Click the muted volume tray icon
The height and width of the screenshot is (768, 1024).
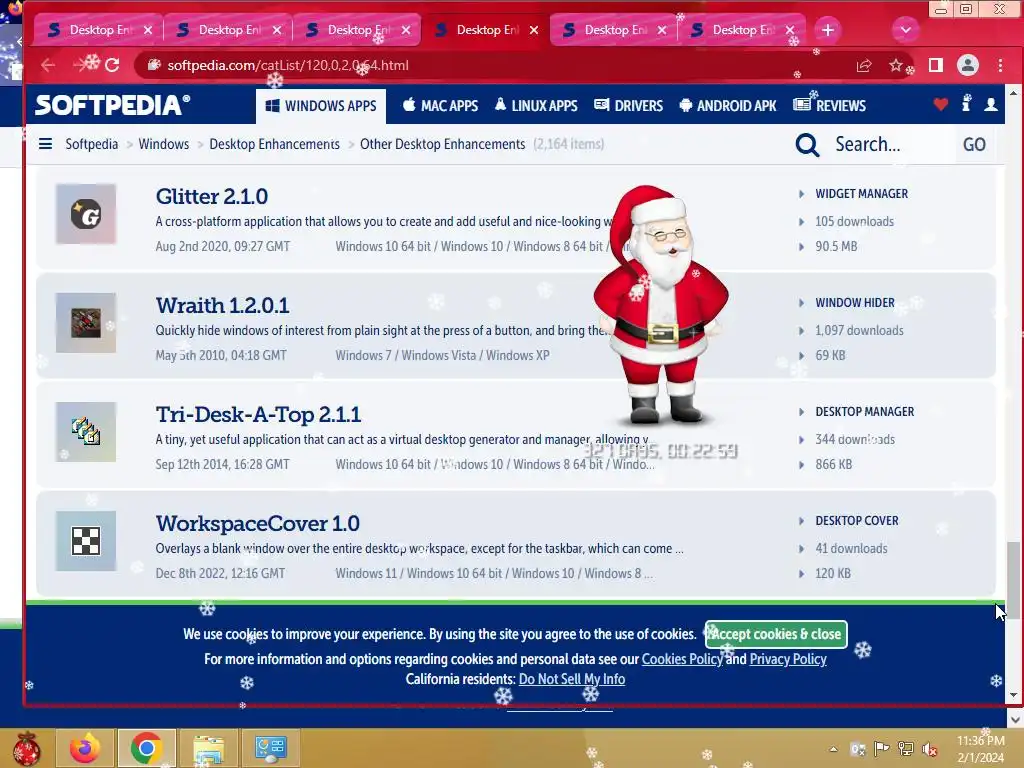click(x=930, y=749)
